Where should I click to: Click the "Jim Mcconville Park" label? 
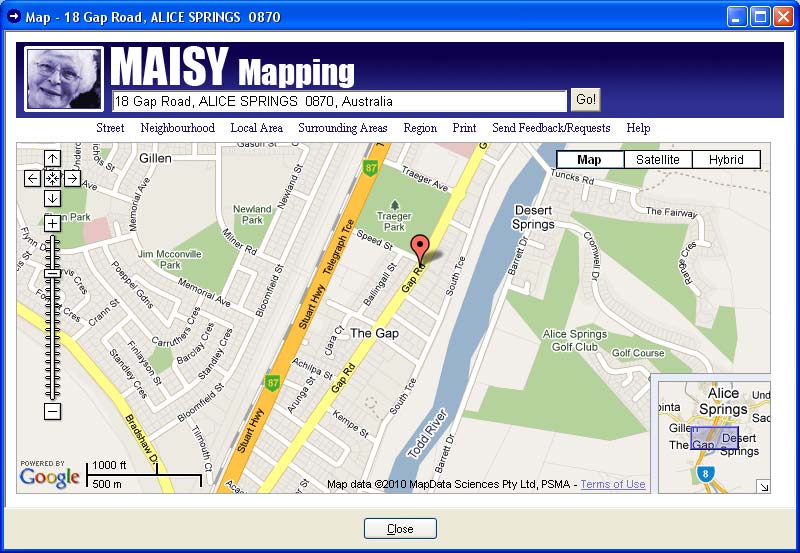click(170, 259)
